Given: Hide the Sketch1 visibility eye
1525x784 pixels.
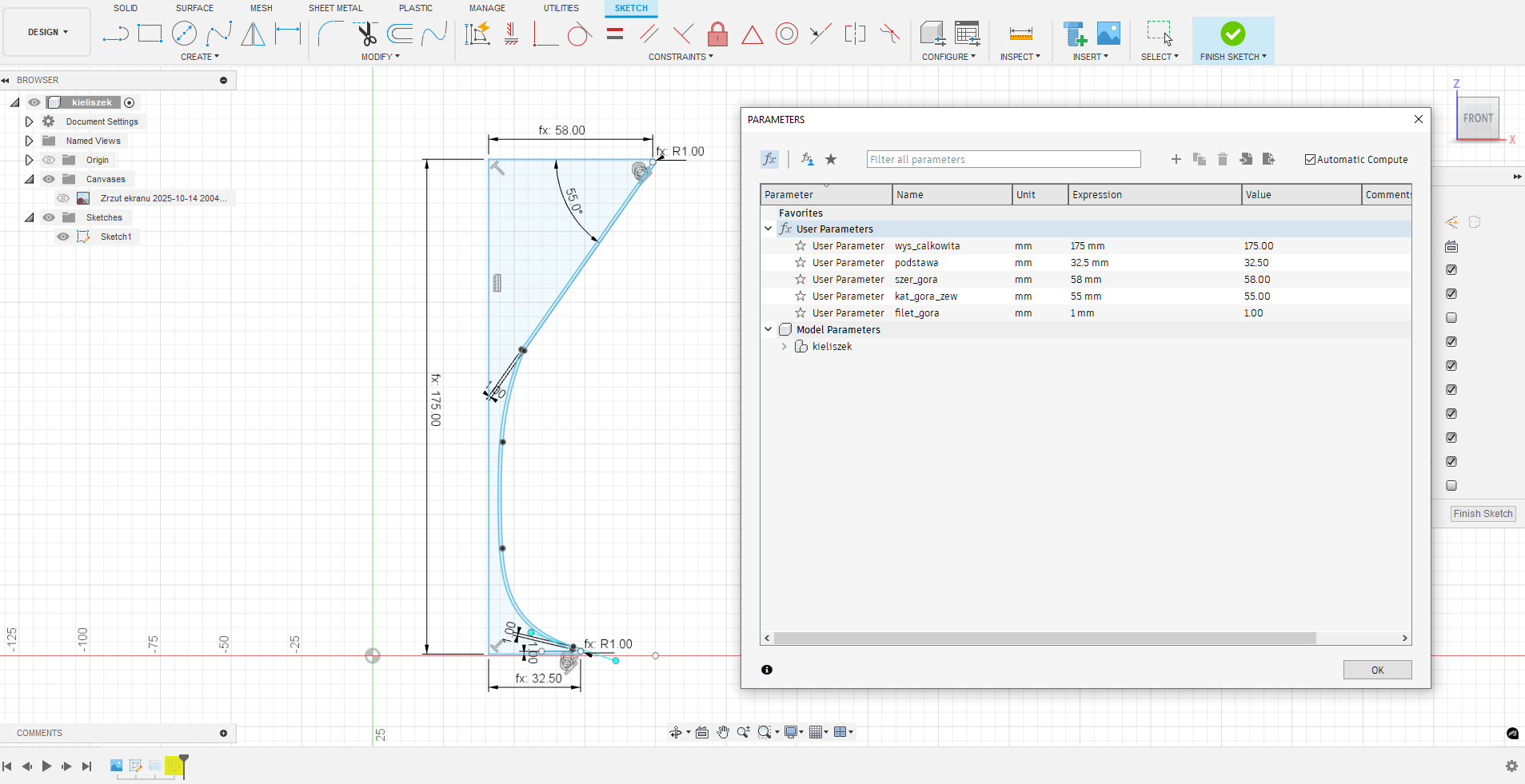Looking at the screenshot, I should [63, 237].
